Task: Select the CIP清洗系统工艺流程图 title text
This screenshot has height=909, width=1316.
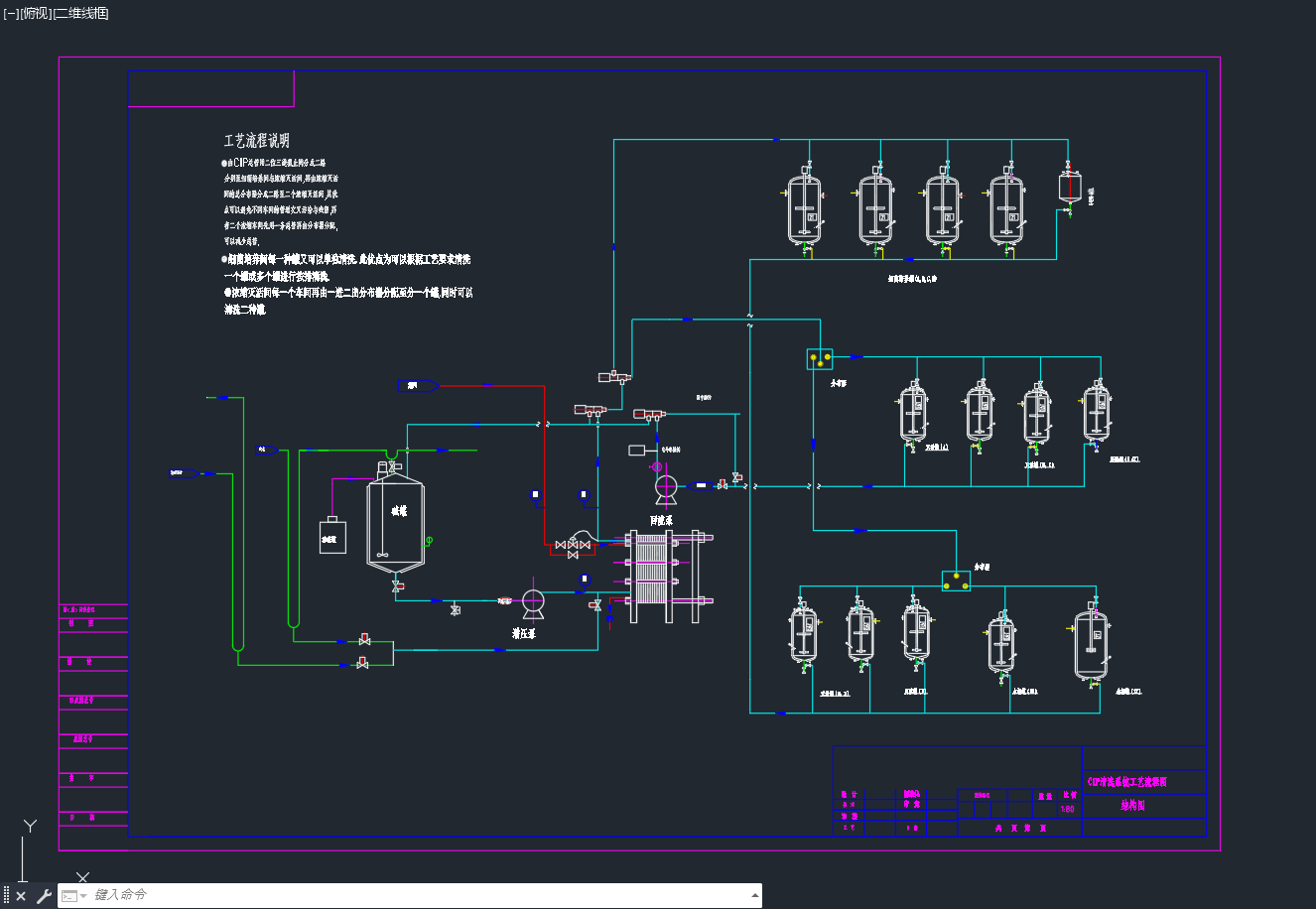Action: coord(1127,782)
